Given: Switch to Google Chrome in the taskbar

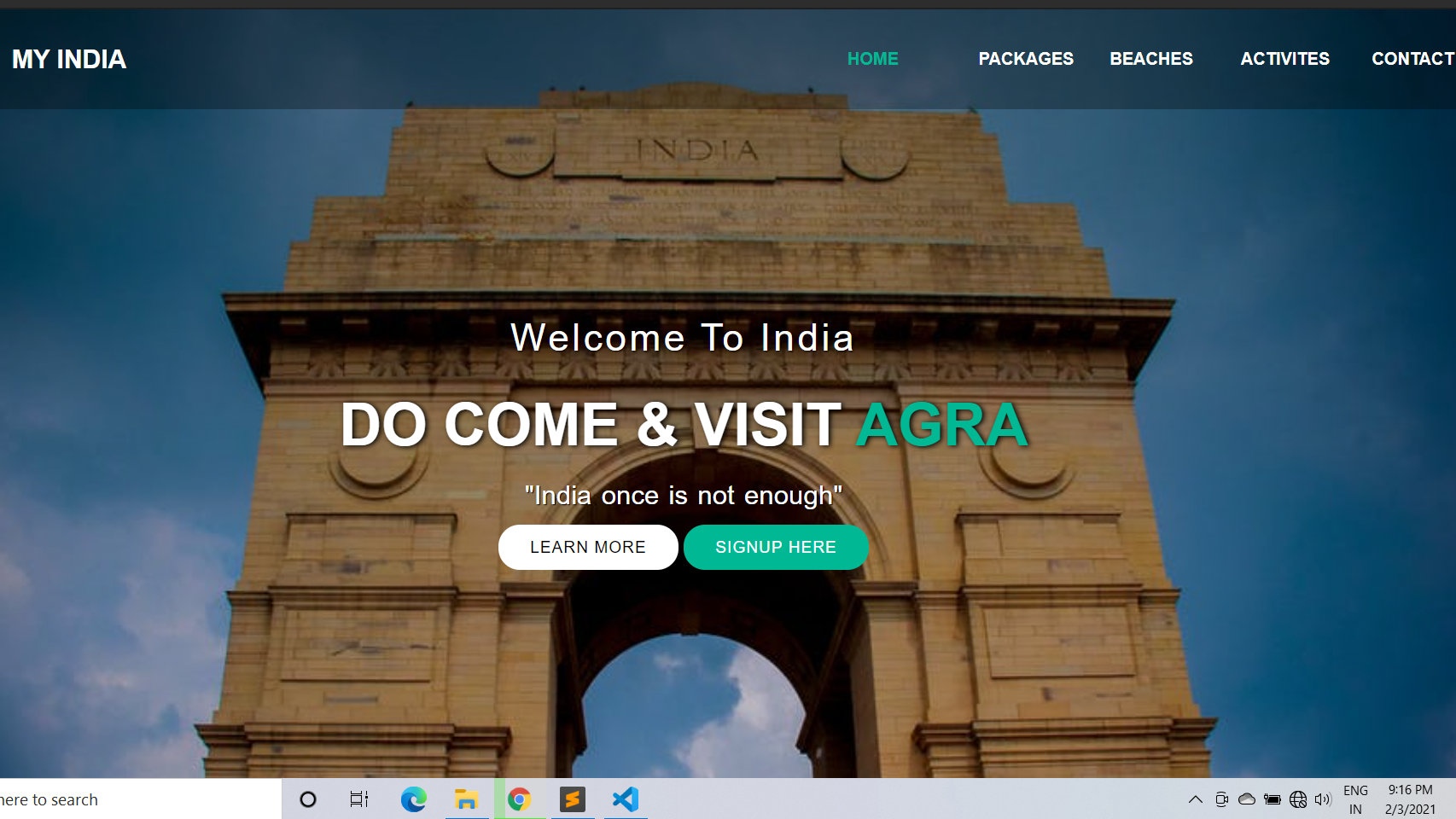Looking at the screenshot, I should tap(519, 799).
